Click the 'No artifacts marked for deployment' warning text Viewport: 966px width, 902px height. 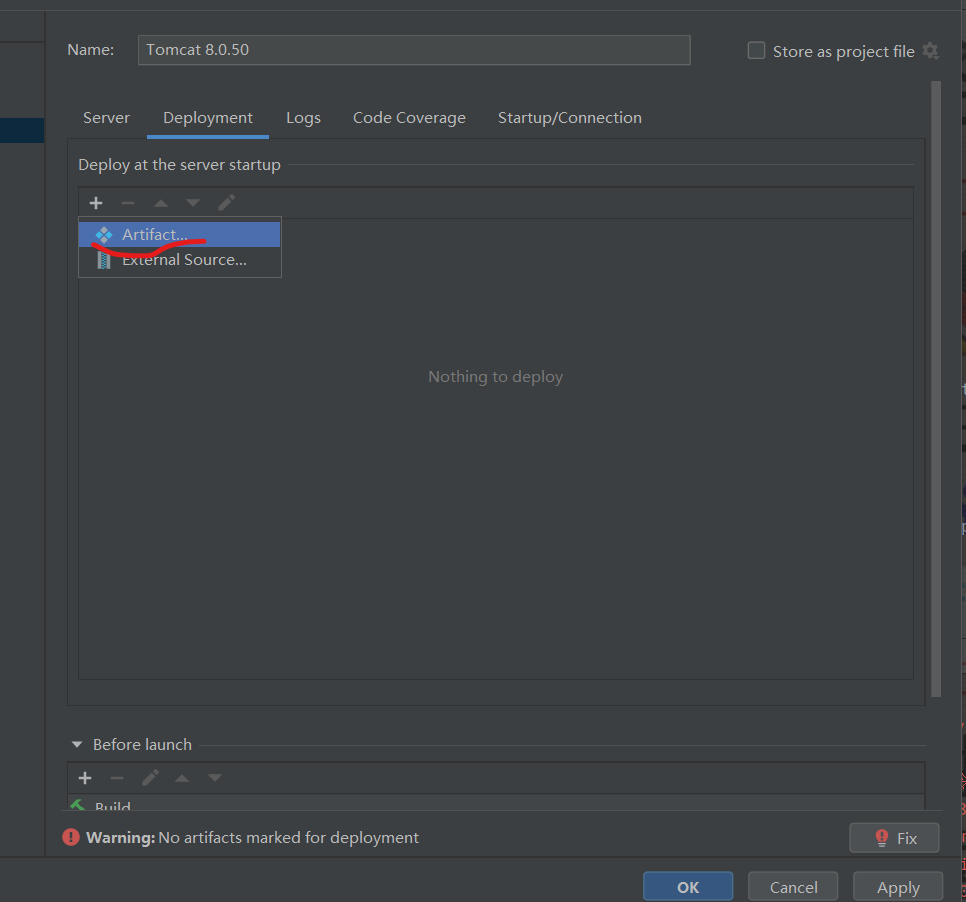click(288, 837)
